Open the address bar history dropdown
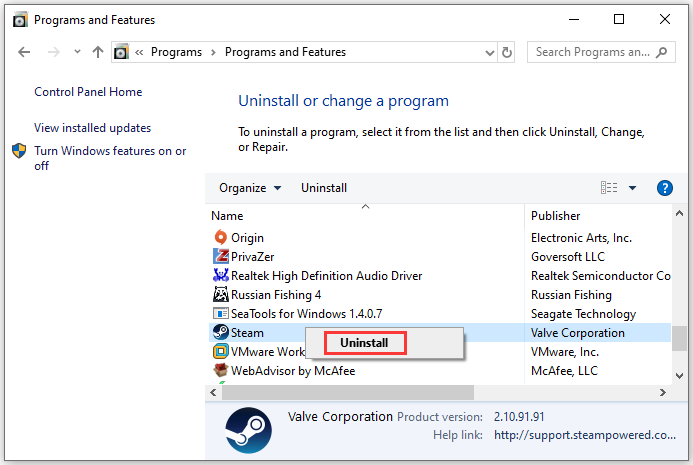693x465 pixels. (x=489, y=53)
